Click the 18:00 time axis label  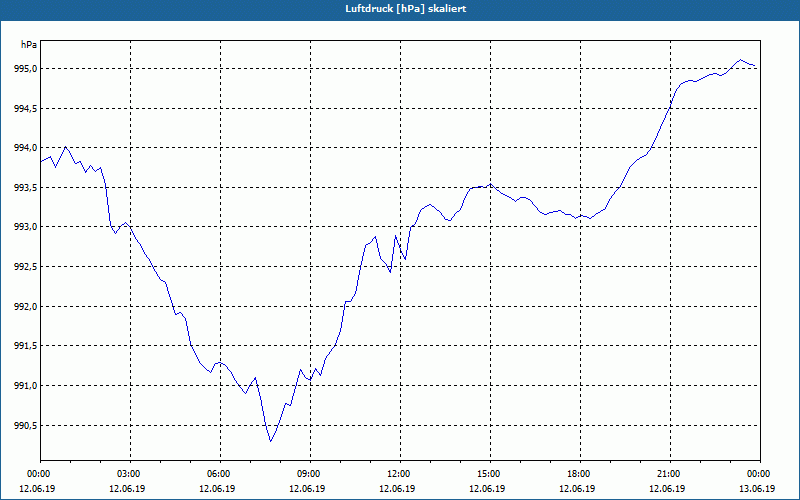click(581, 474)
